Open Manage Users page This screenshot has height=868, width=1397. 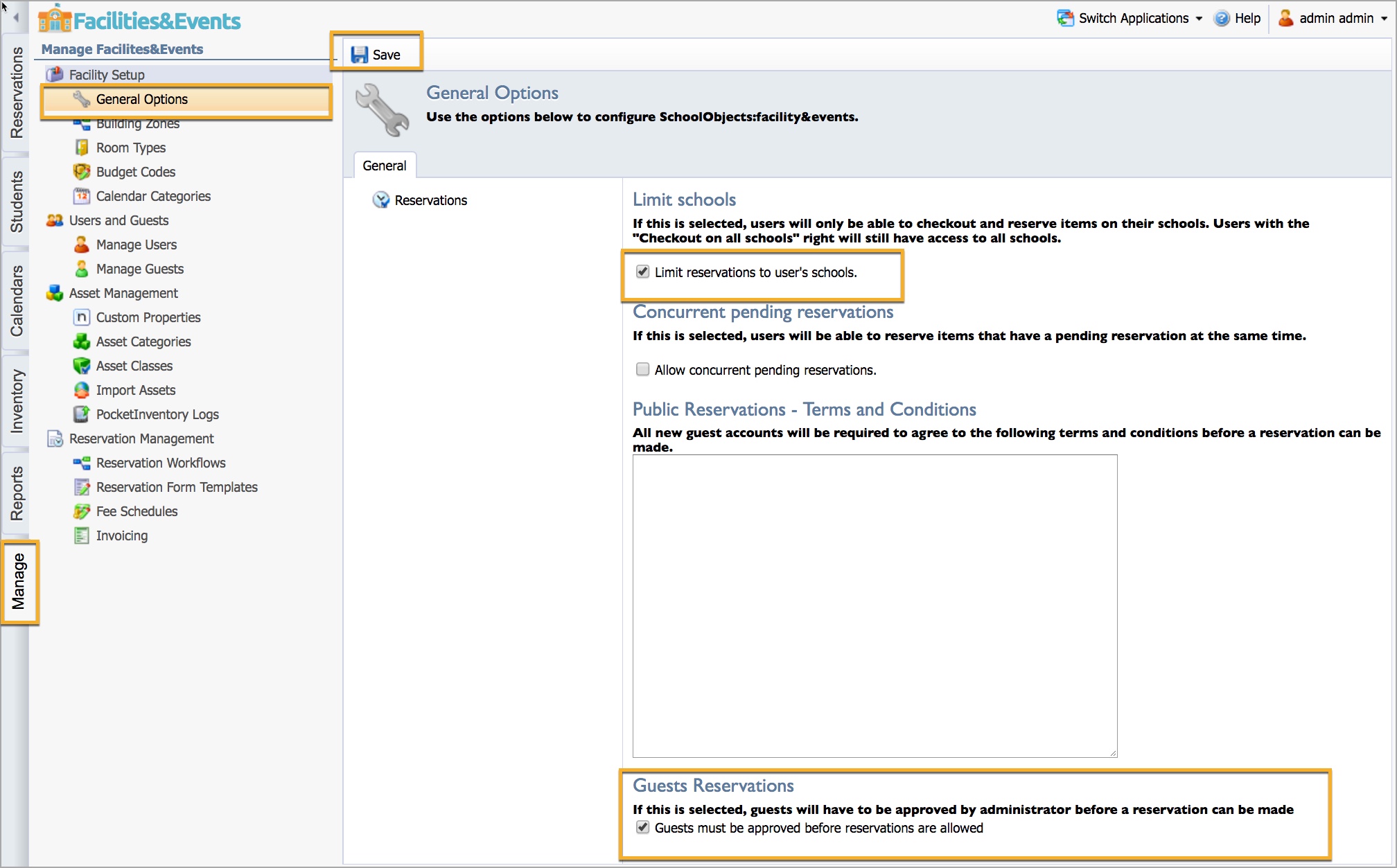tap(137, 245)
